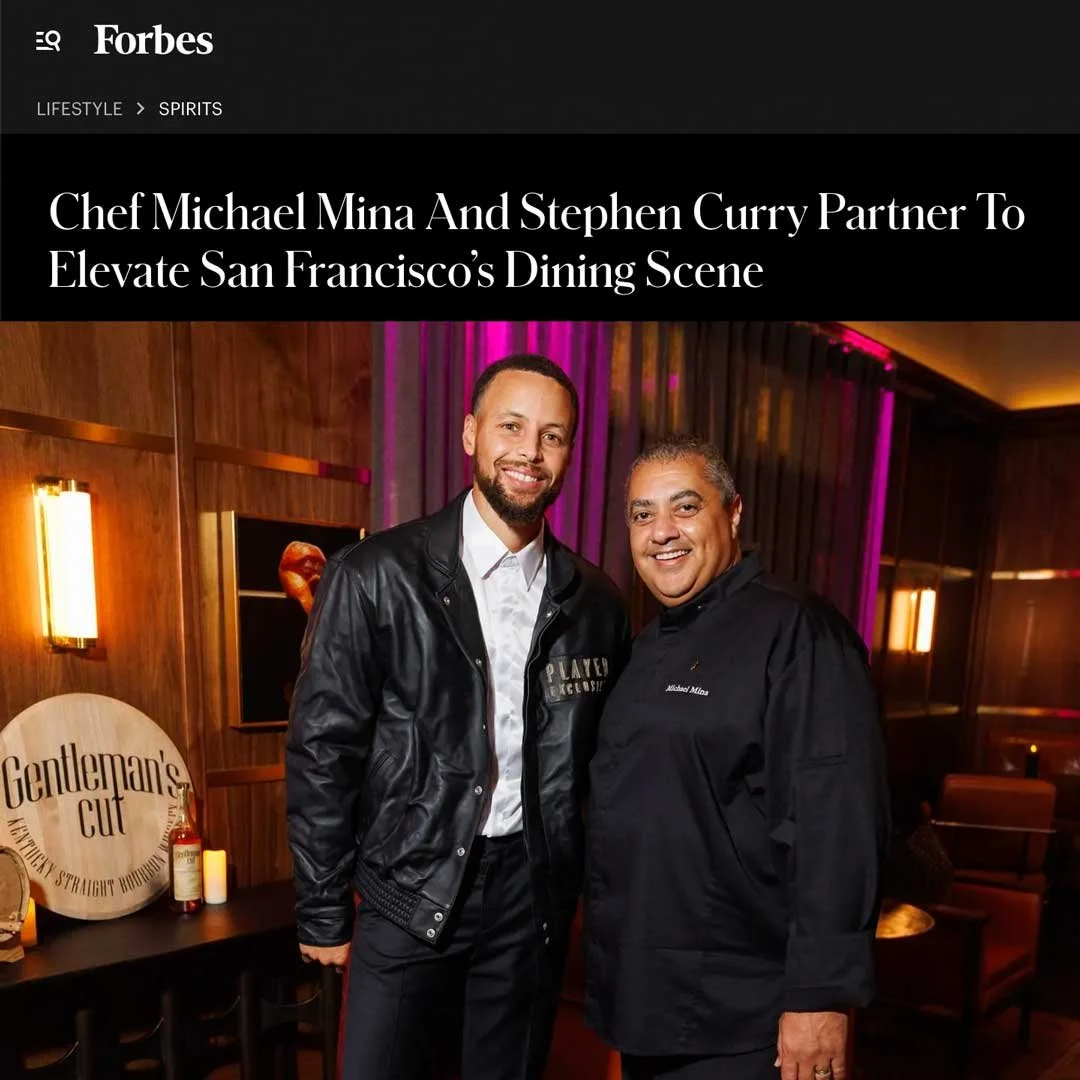Go to the LIFESTYLE breadcrumb section
The image size is (1080, 1080).
79,109
